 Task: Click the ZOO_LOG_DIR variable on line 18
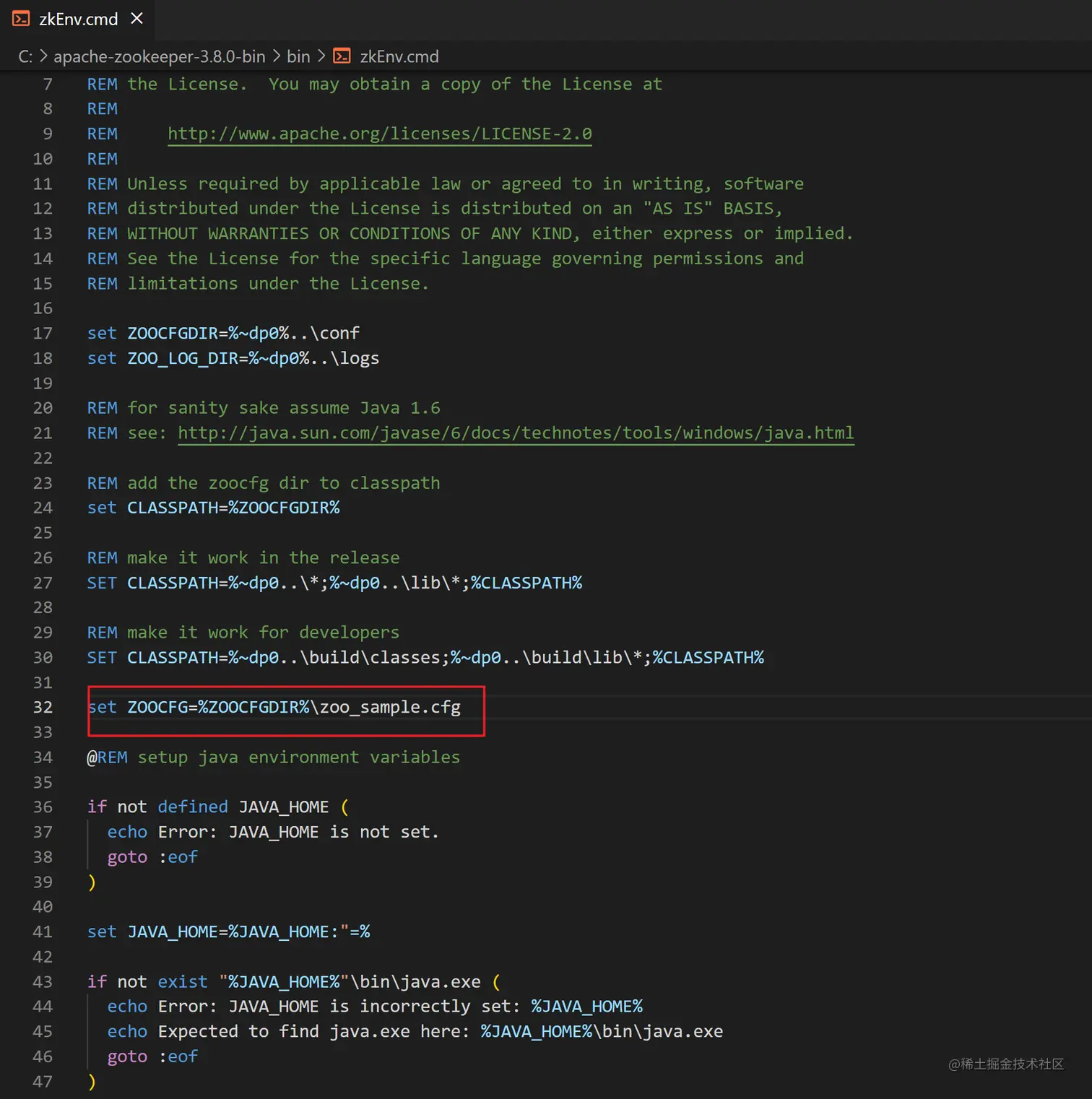183,358
